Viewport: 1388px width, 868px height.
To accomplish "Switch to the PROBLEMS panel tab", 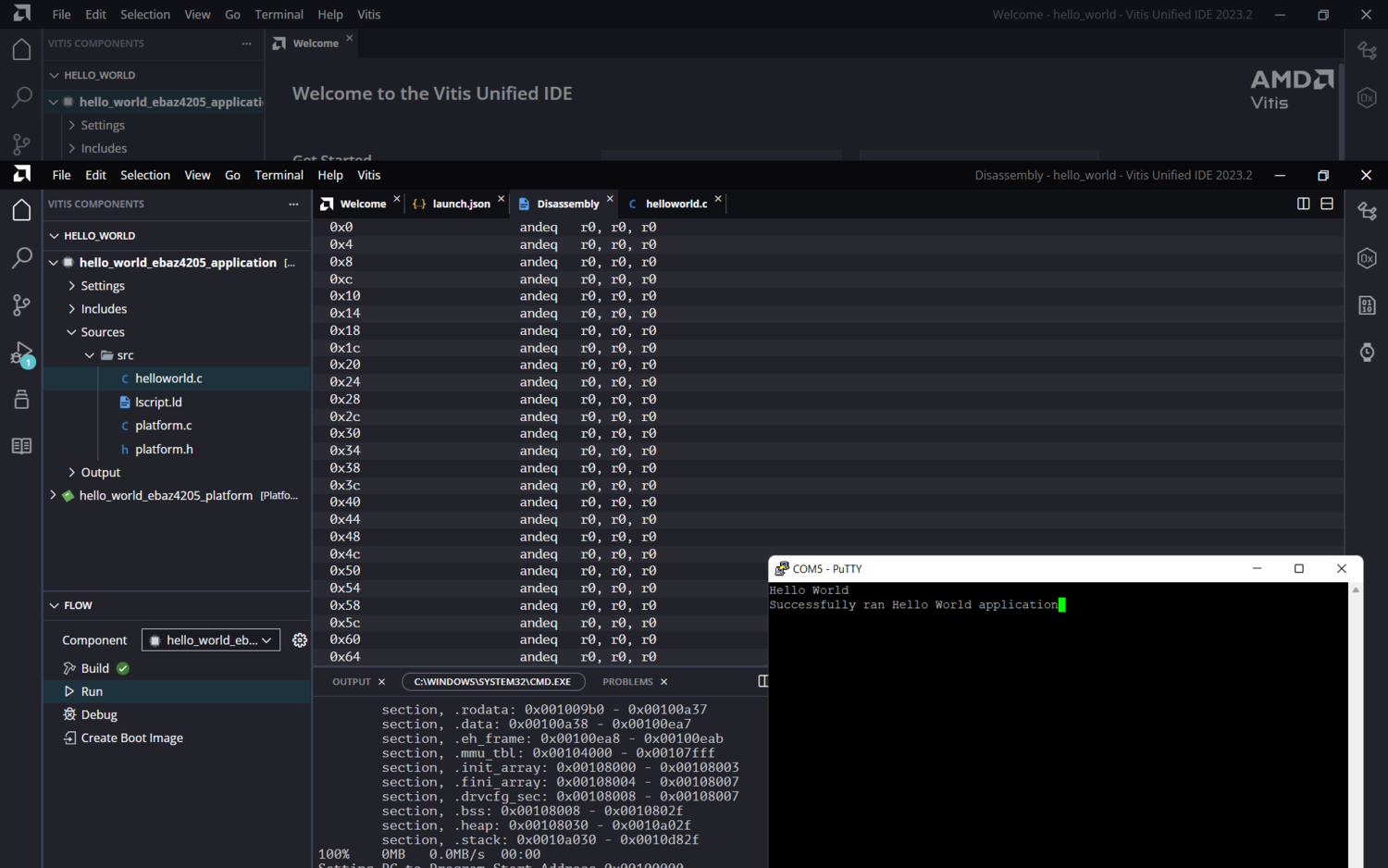I will coord(627,682).
